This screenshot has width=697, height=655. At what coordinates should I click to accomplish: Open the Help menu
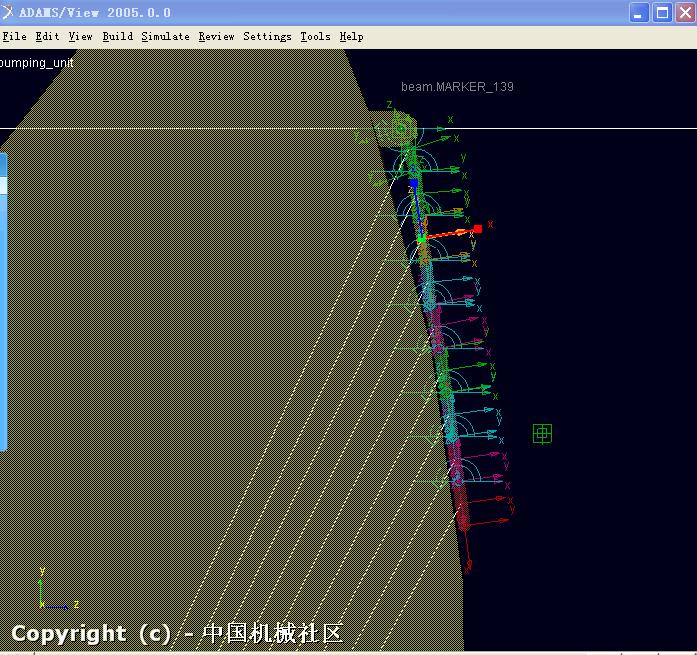pyautogui.click(x=351, y=36)
